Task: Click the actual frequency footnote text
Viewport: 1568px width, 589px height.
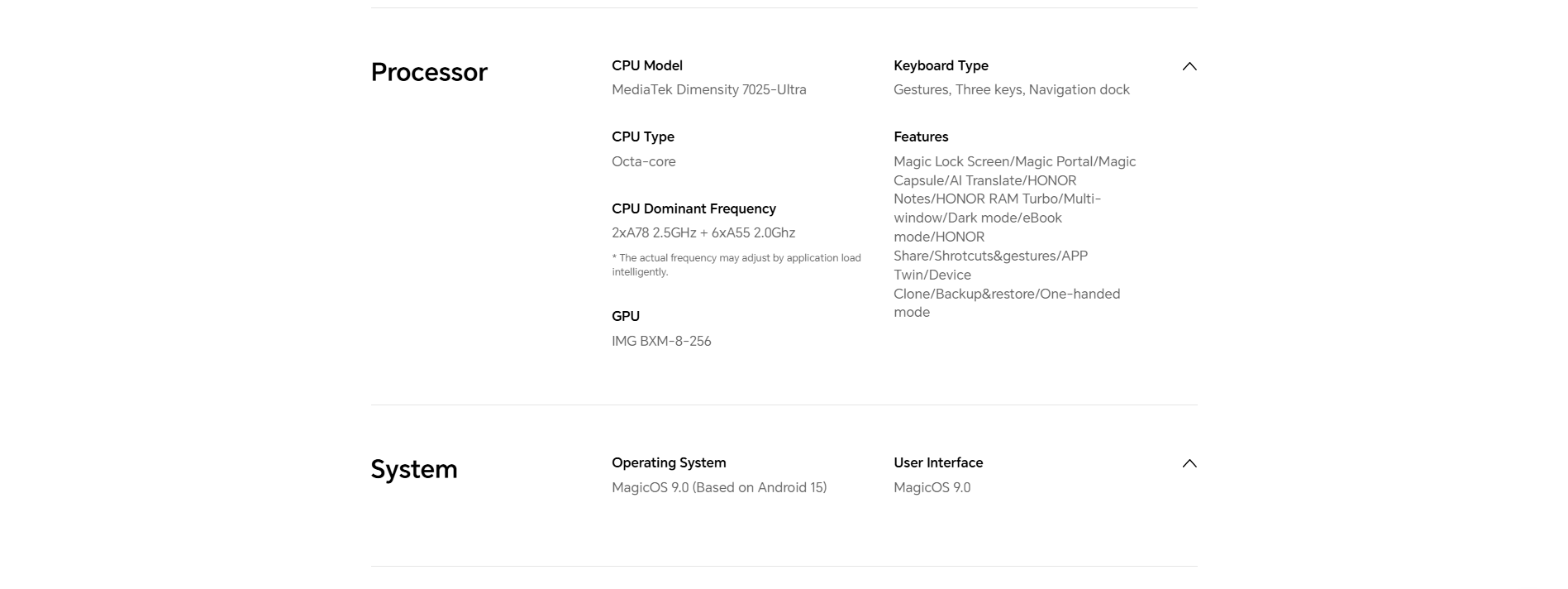Action: point(736,265)
